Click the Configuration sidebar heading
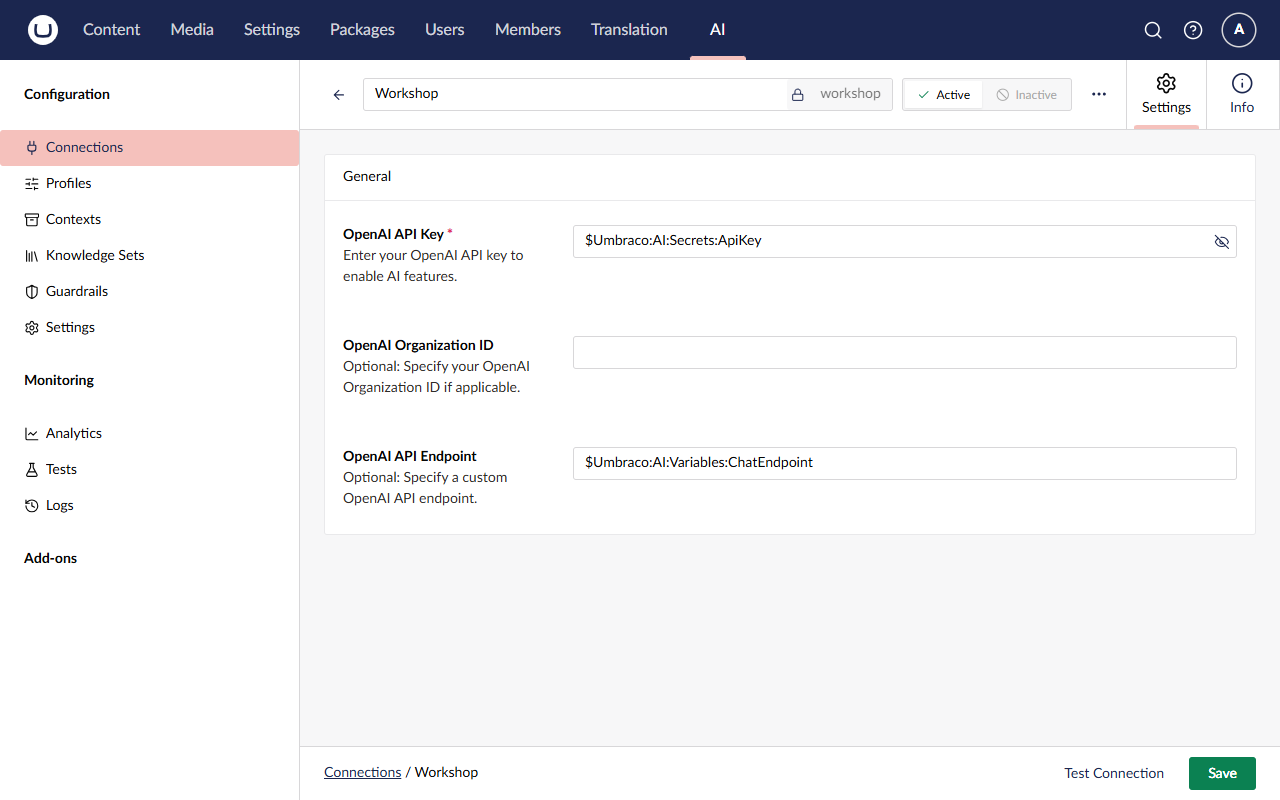 pos(67,94)
